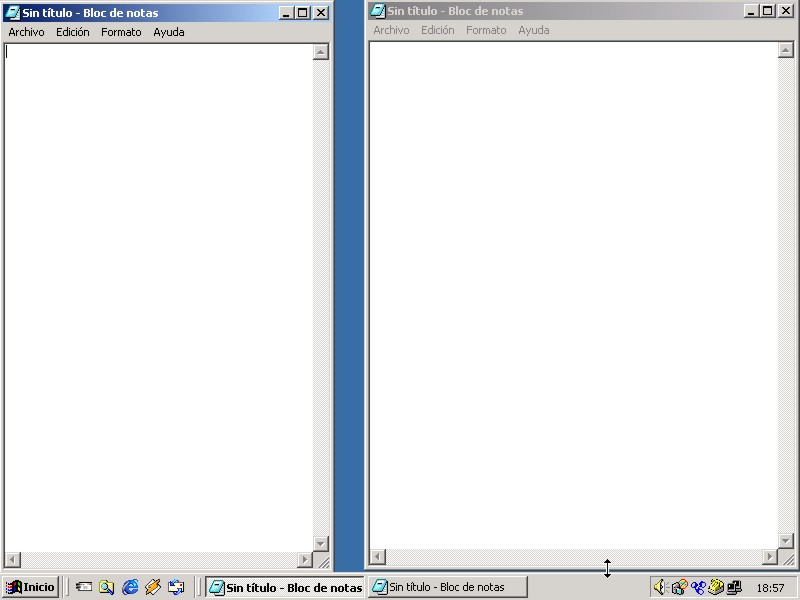Click the two-computers connection tray icon
Screen dimensions: 800x600
[x=734, y=587]
